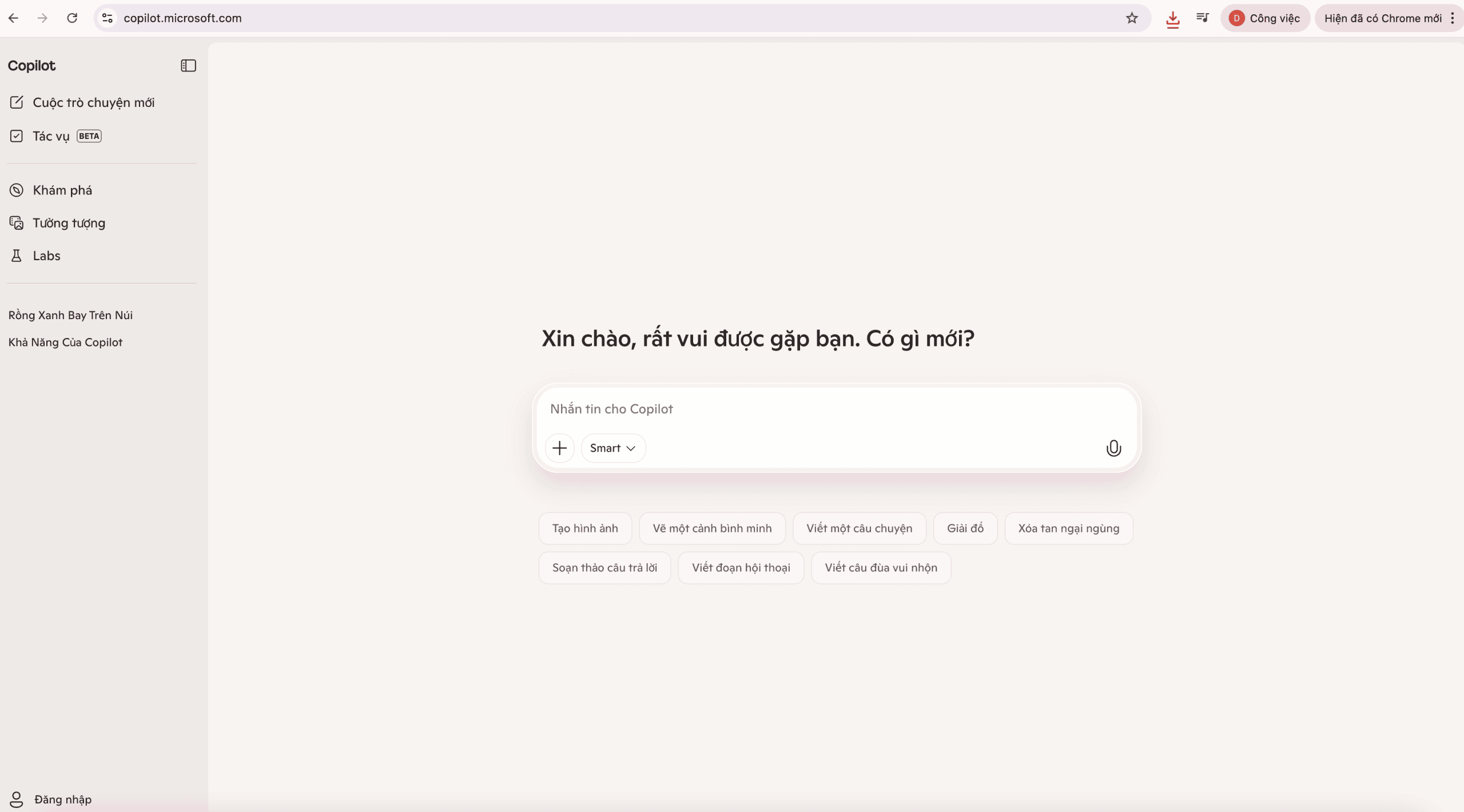Start a new chat with the pencil icon
The image size is (1464, 812).
click(17, 102)
